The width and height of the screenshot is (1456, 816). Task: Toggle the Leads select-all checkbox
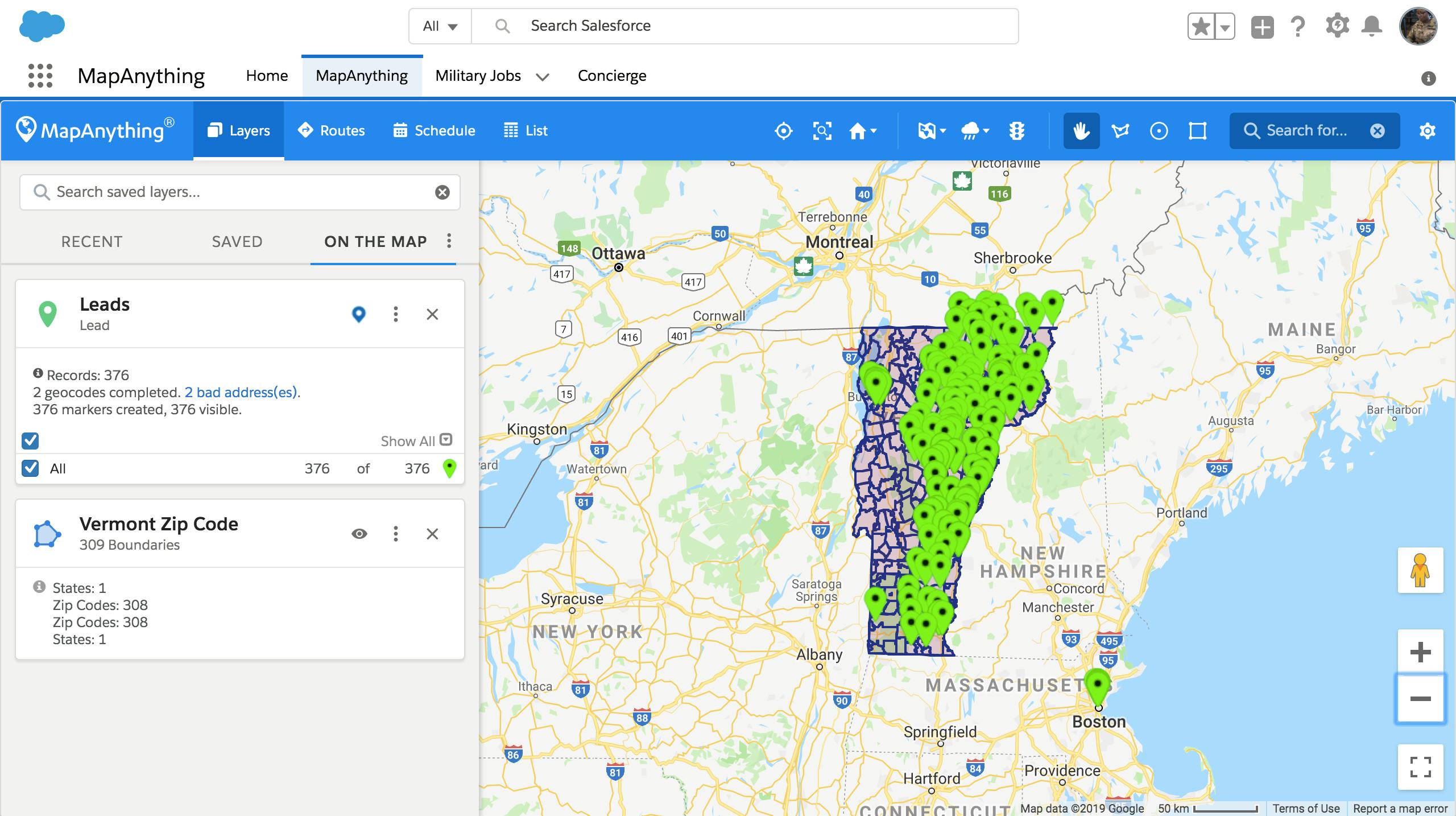30,440
